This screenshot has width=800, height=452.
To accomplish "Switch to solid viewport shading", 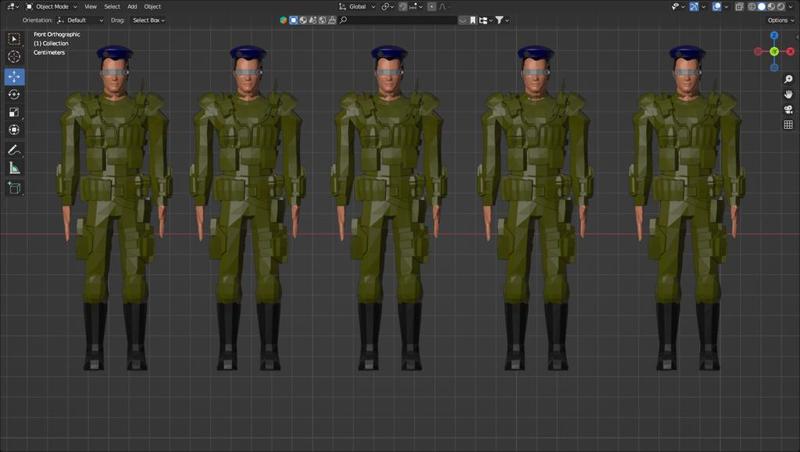I will (x=762, y=7).
